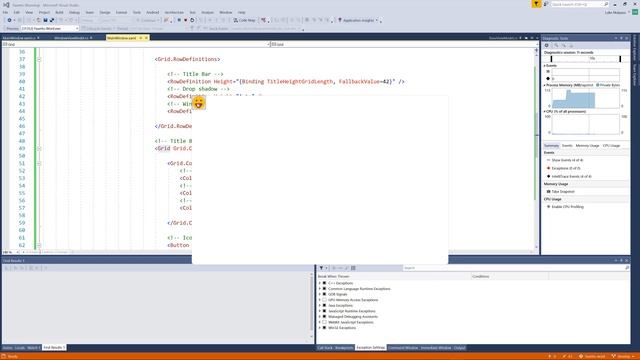The image size is (640, 360).
Task: Click the notifications flag icon in title bar
Action: coord(536,4)
